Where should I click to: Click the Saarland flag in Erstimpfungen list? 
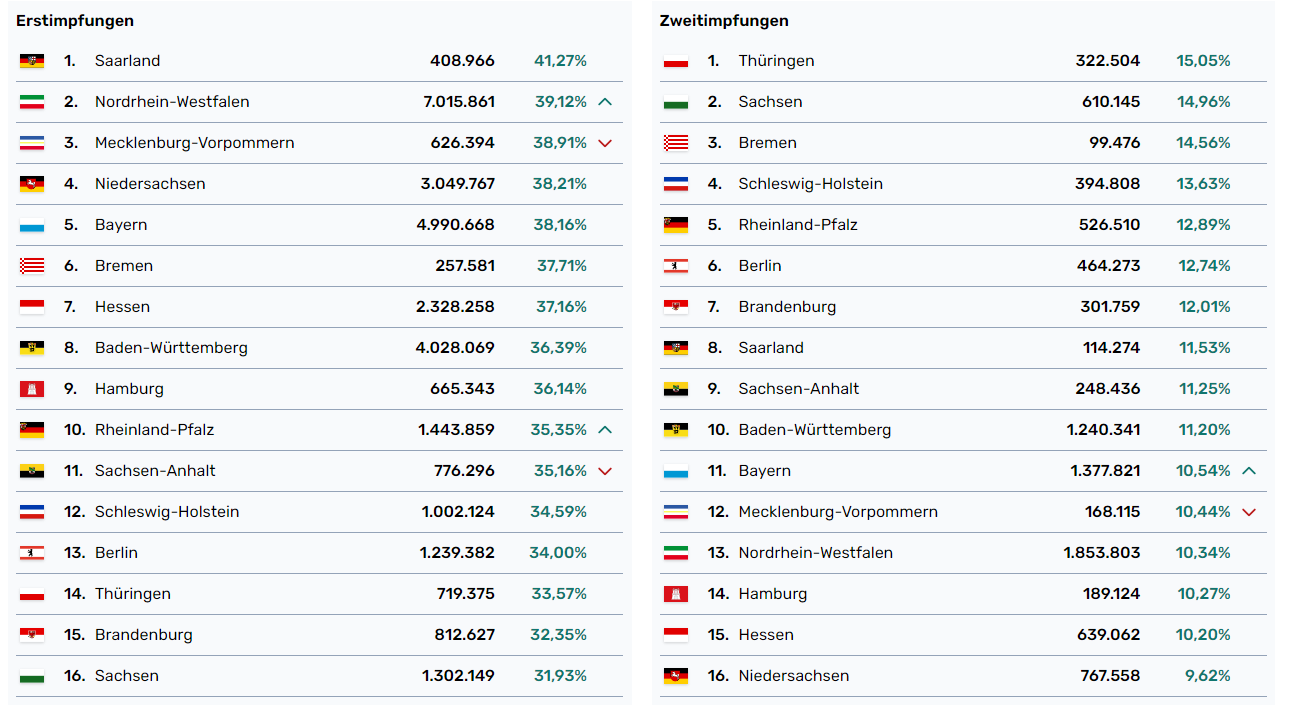coord(31,61)
